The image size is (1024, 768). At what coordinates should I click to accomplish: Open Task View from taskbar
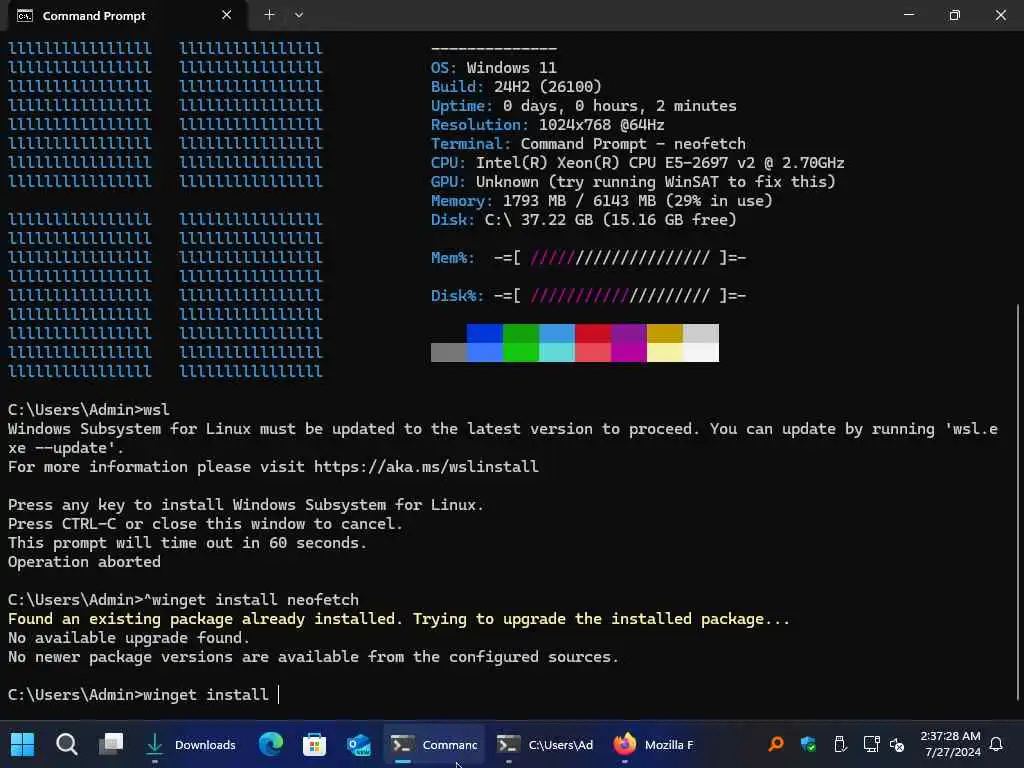point(111,744)
